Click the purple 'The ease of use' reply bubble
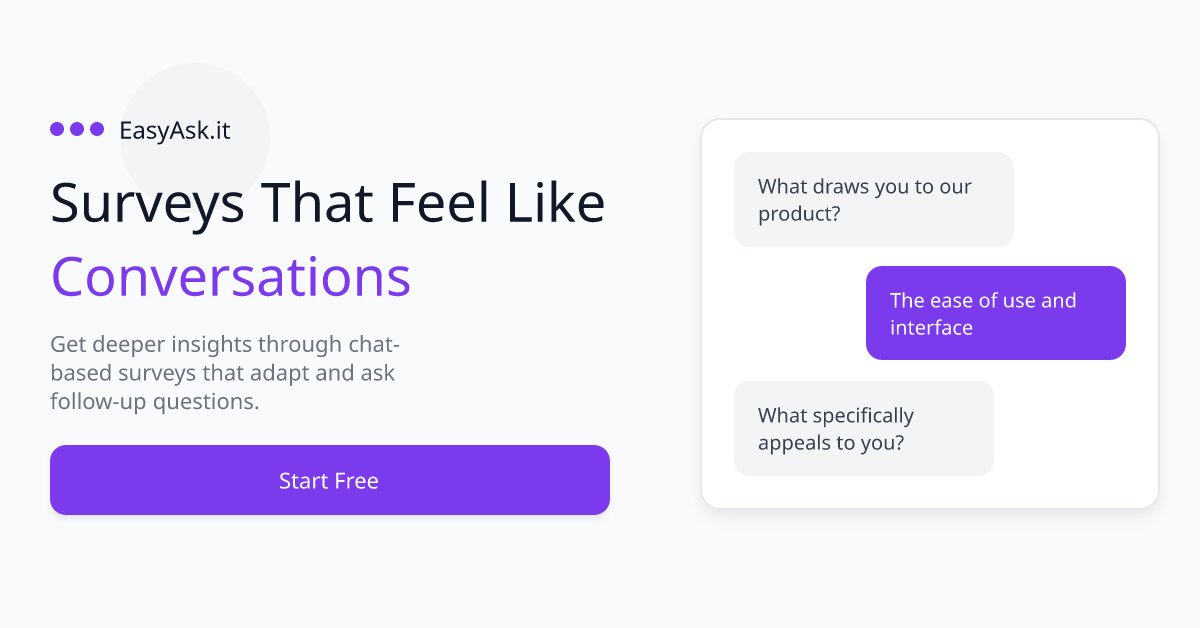The image size is (1200, 628). pos(995,313)
